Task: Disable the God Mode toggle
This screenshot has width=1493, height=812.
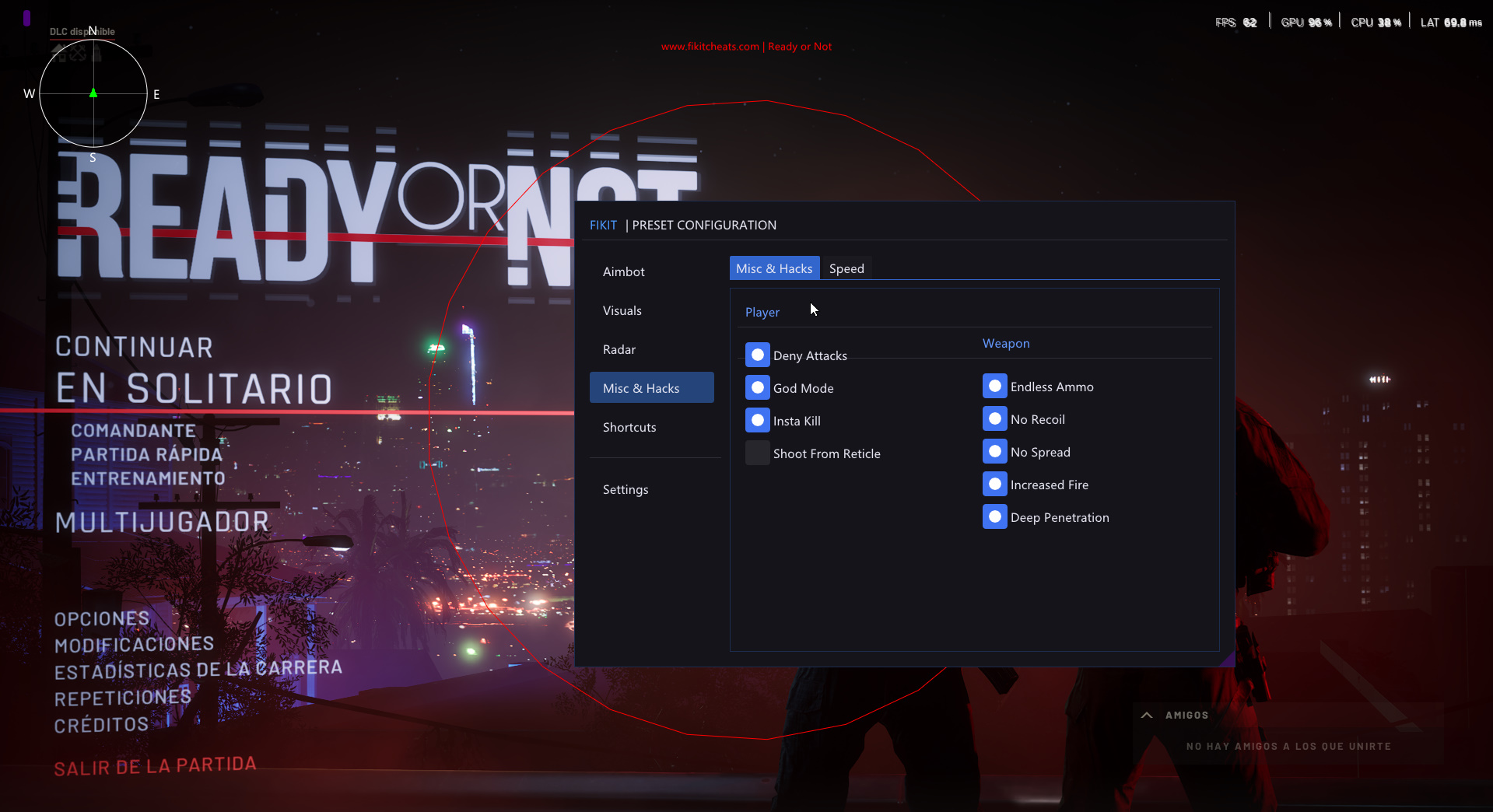Action: (x=757, y=387)
